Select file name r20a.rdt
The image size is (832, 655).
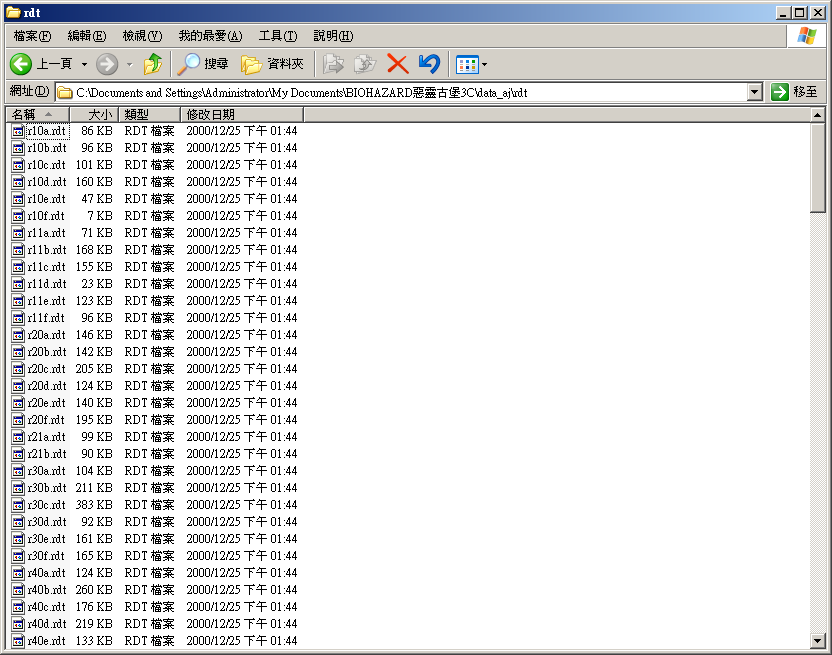(x=46, y=335)
